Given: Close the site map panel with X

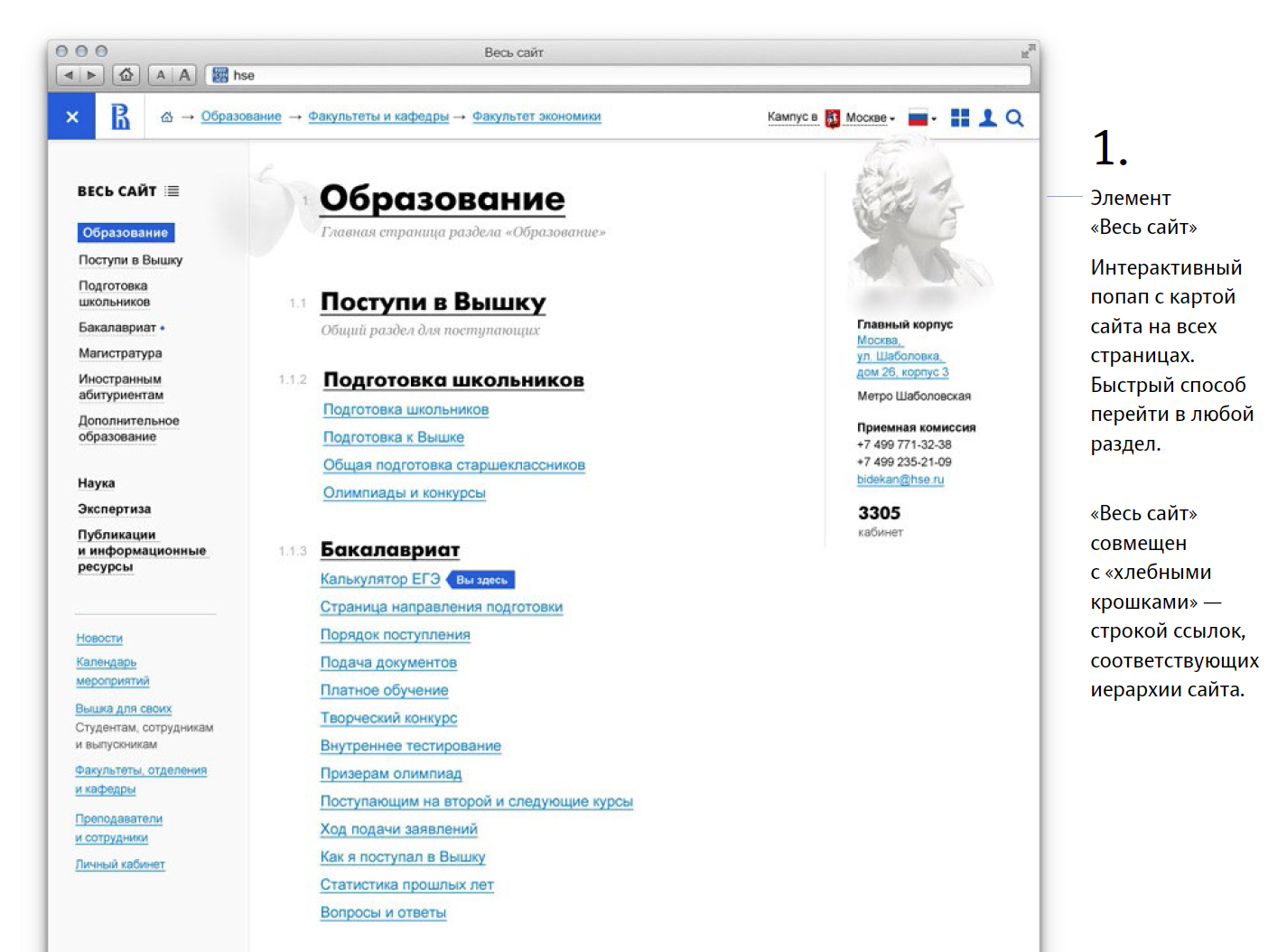Looking at the screenshot, I should 71,117.
